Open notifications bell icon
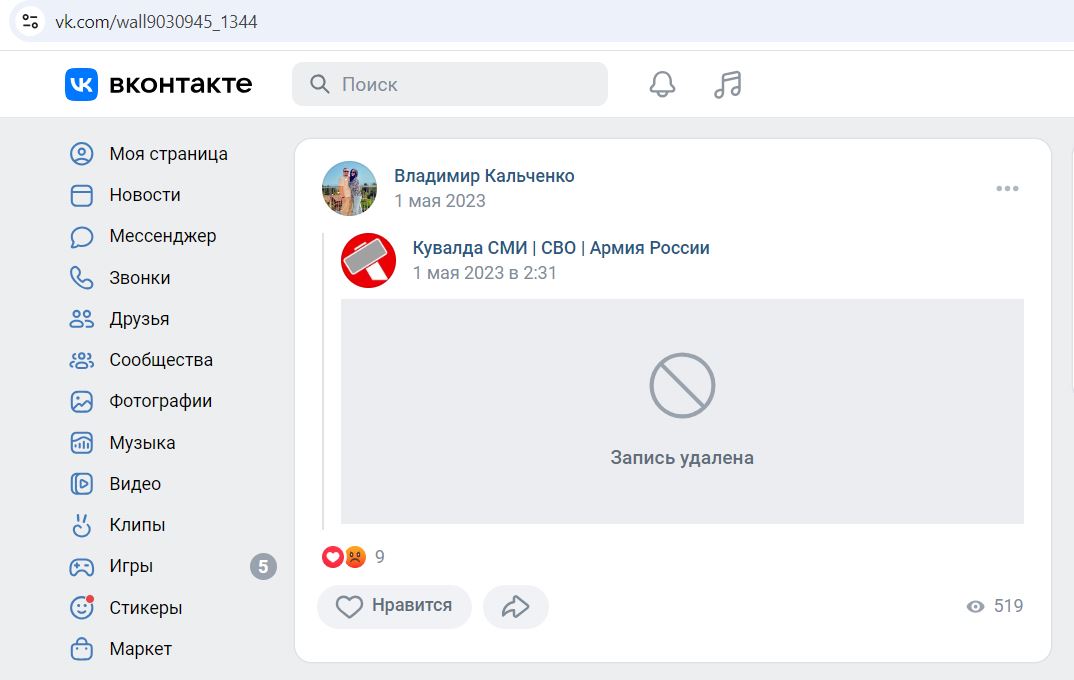Screen dimensions: 1074x680 pyautogui.click(x=662, y=84)
